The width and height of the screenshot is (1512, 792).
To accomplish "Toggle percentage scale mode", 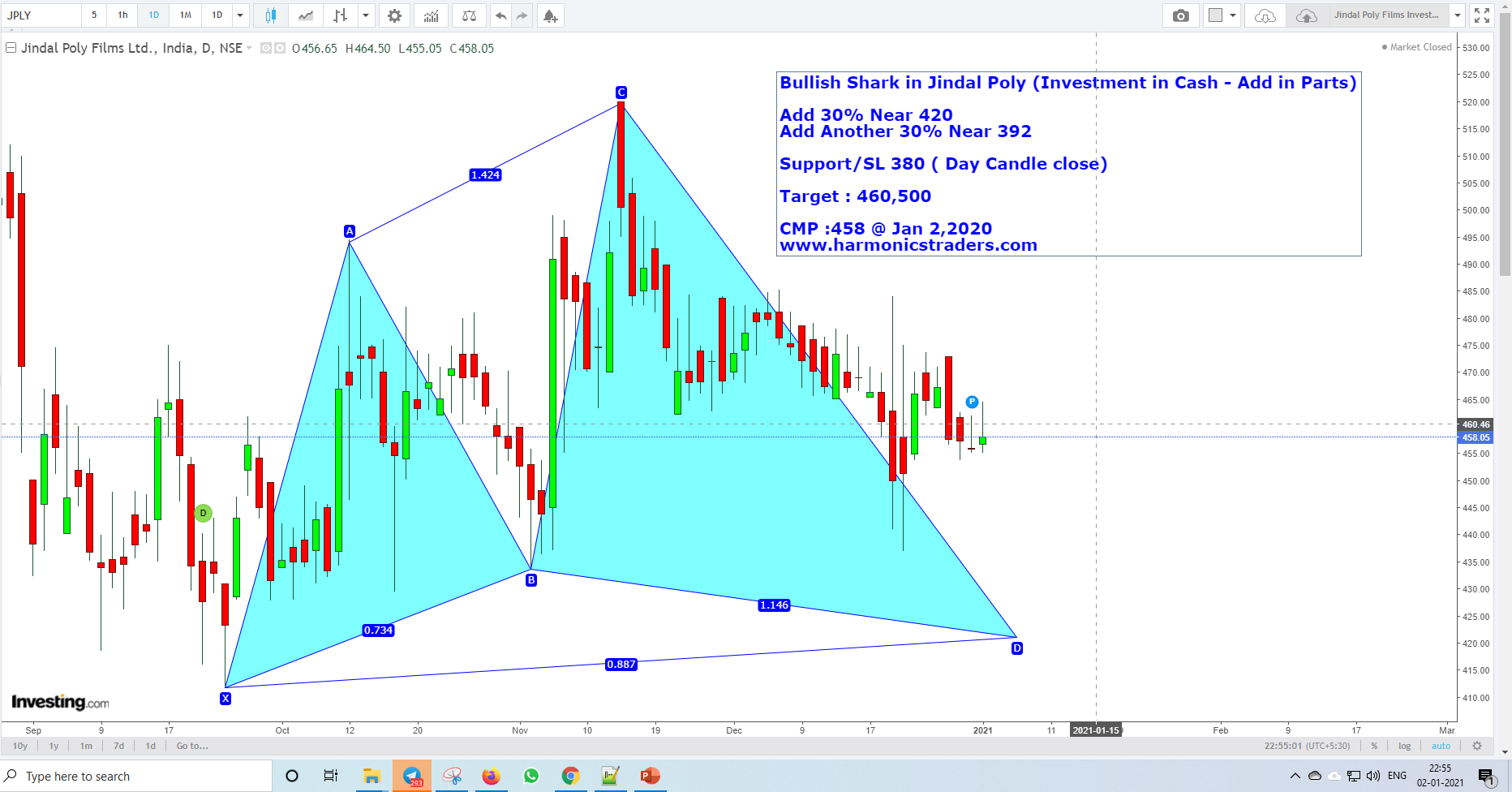I will (x=1374, y=746).
